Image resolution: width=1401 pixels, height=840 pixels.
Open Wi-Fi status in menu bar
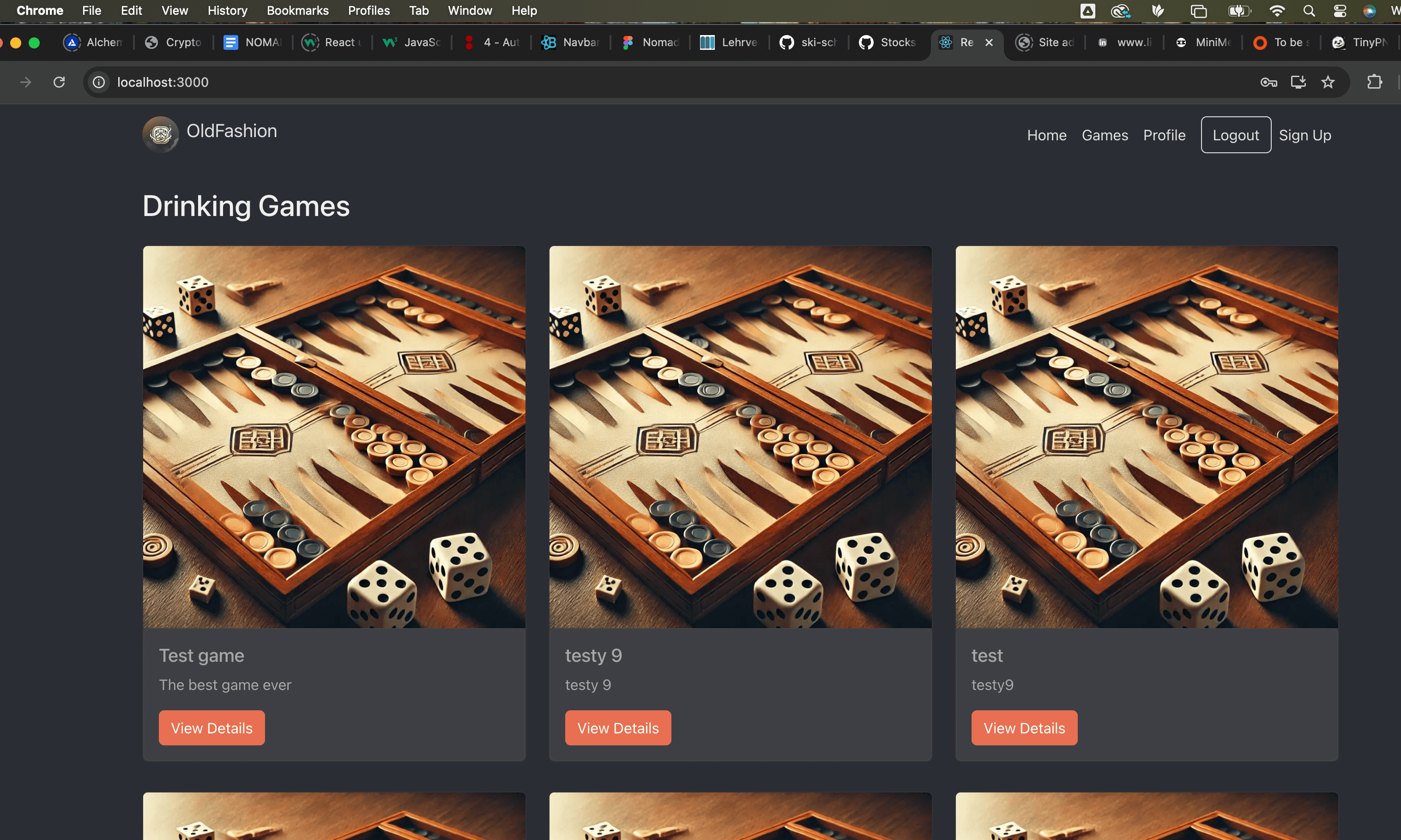pyautogui.click(x=1277, y=11)
